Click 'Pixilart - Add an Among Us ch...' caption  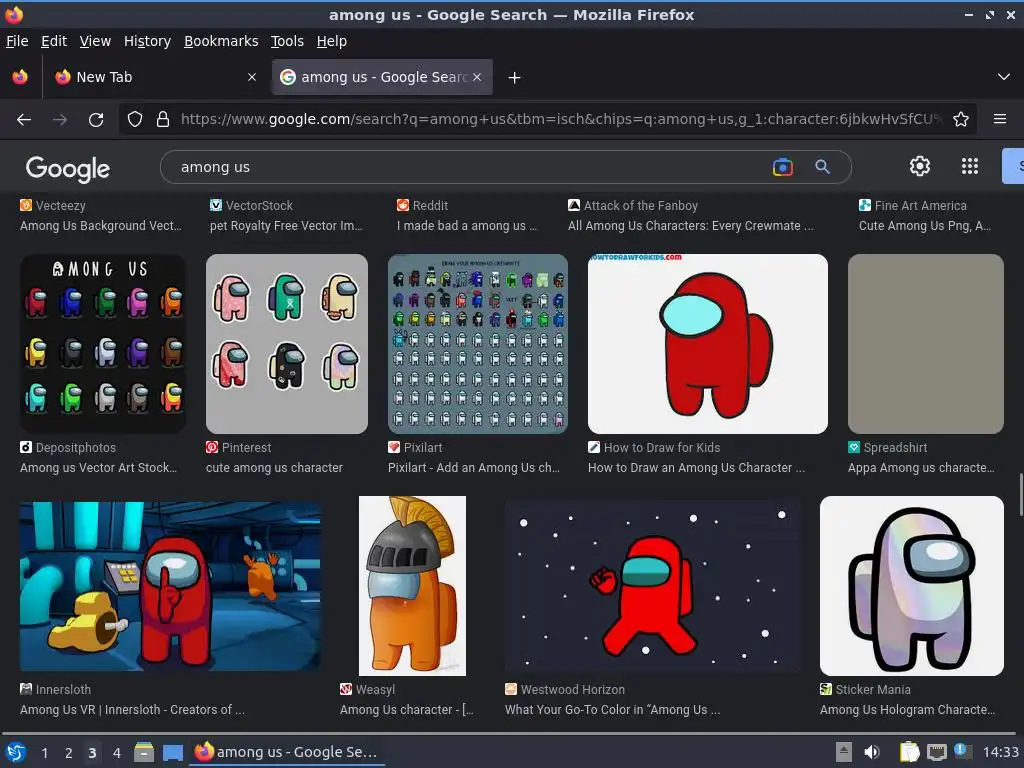[474, 468]
